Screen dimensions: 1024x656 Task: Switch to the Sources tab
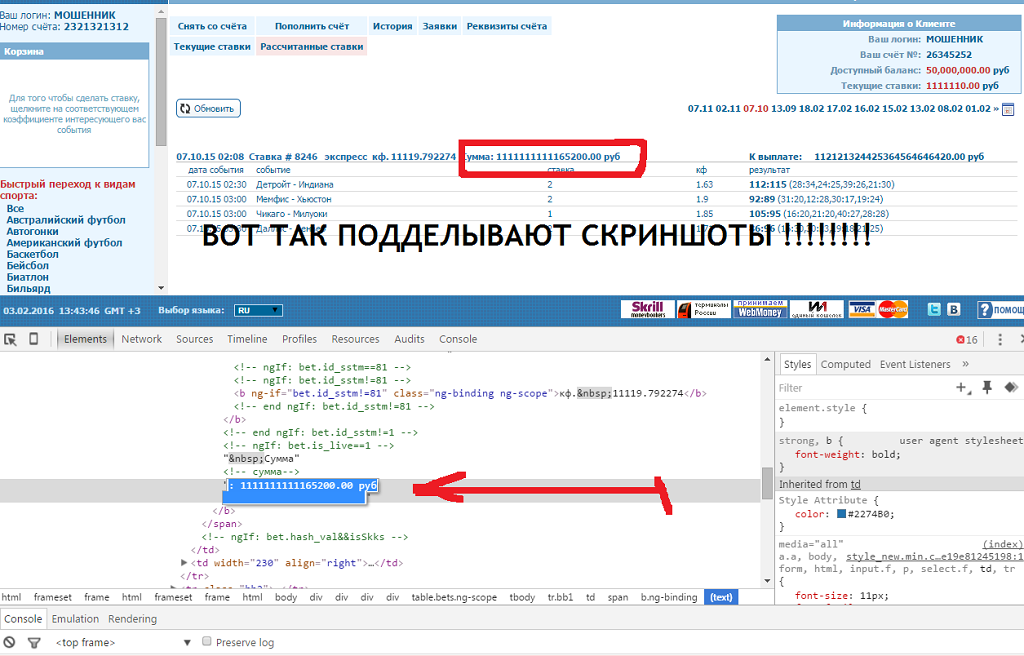pyautogui.click(x=195, y=339)
